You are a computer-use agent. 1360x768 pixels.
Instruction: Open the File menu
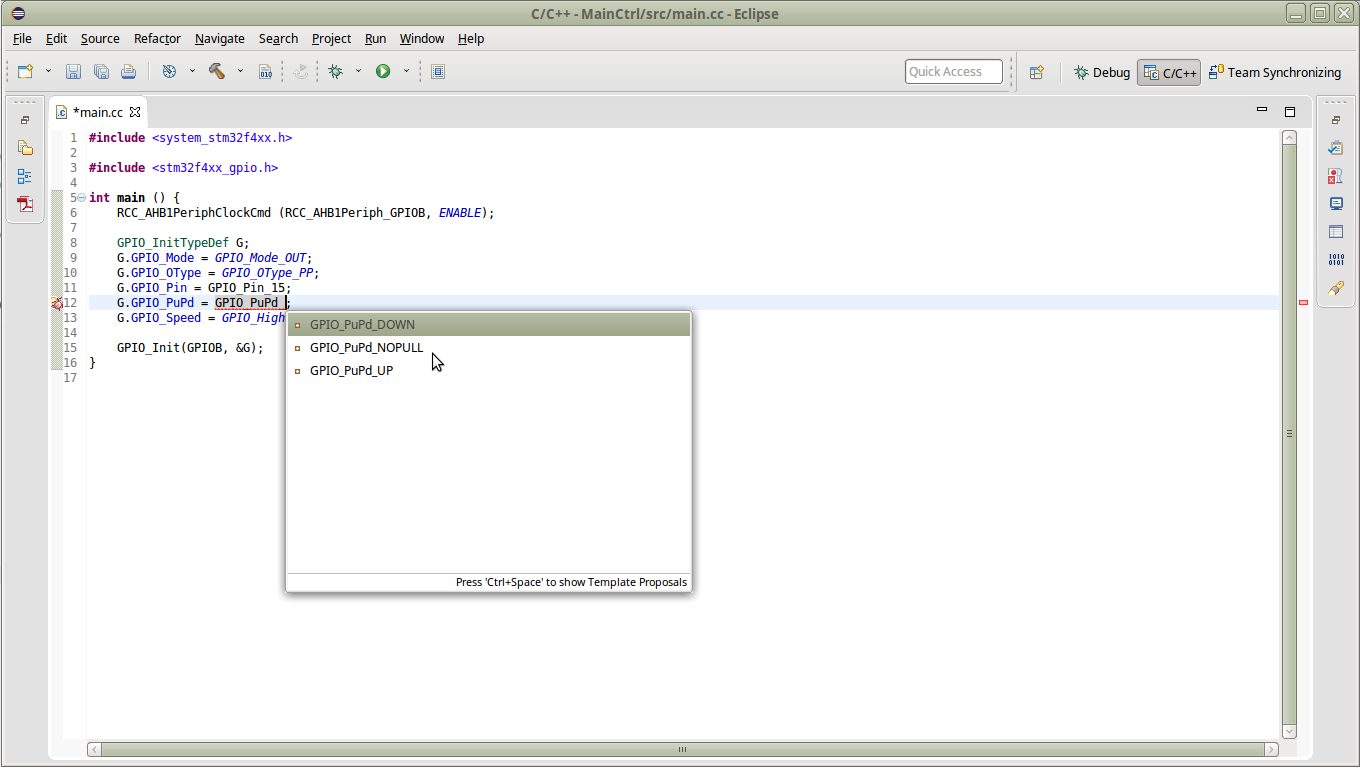click(x=22, y=38)
